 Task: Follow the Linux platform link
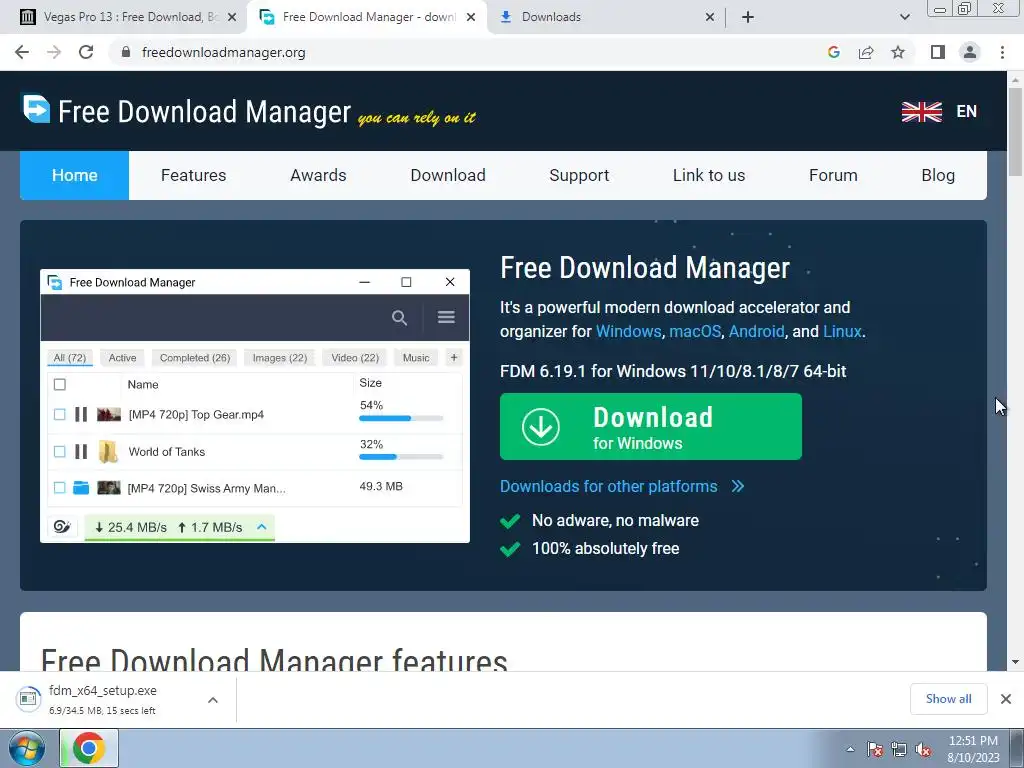pyautogui.click(x=842, y=331)
